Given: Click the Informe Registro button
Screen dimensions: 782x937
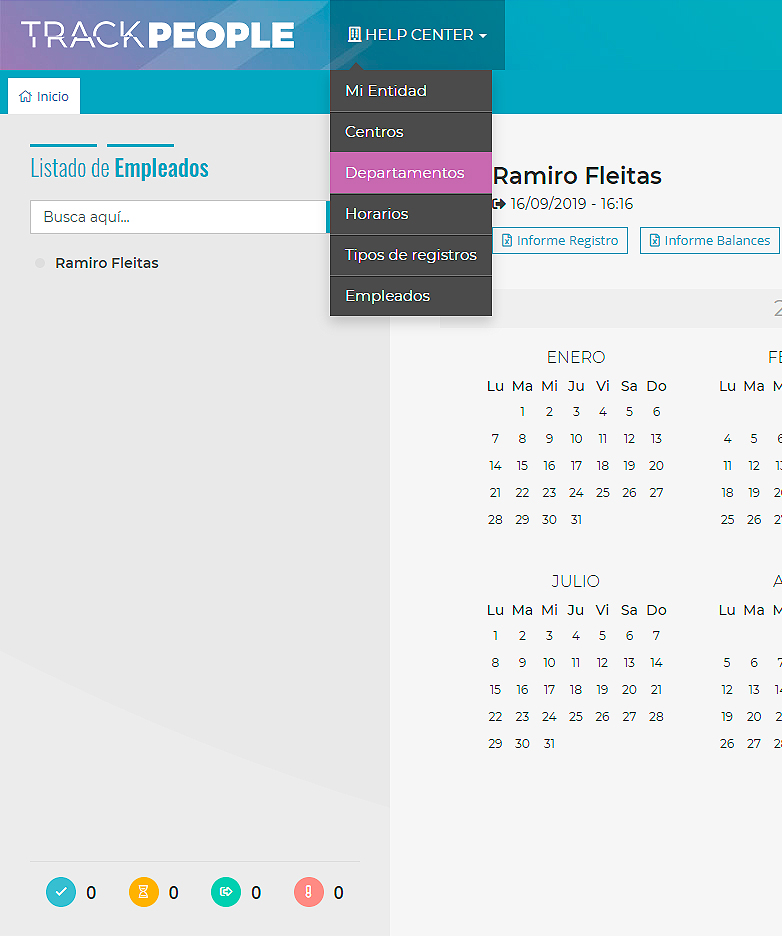Looking at the screenshot, I should coord(560,241).
